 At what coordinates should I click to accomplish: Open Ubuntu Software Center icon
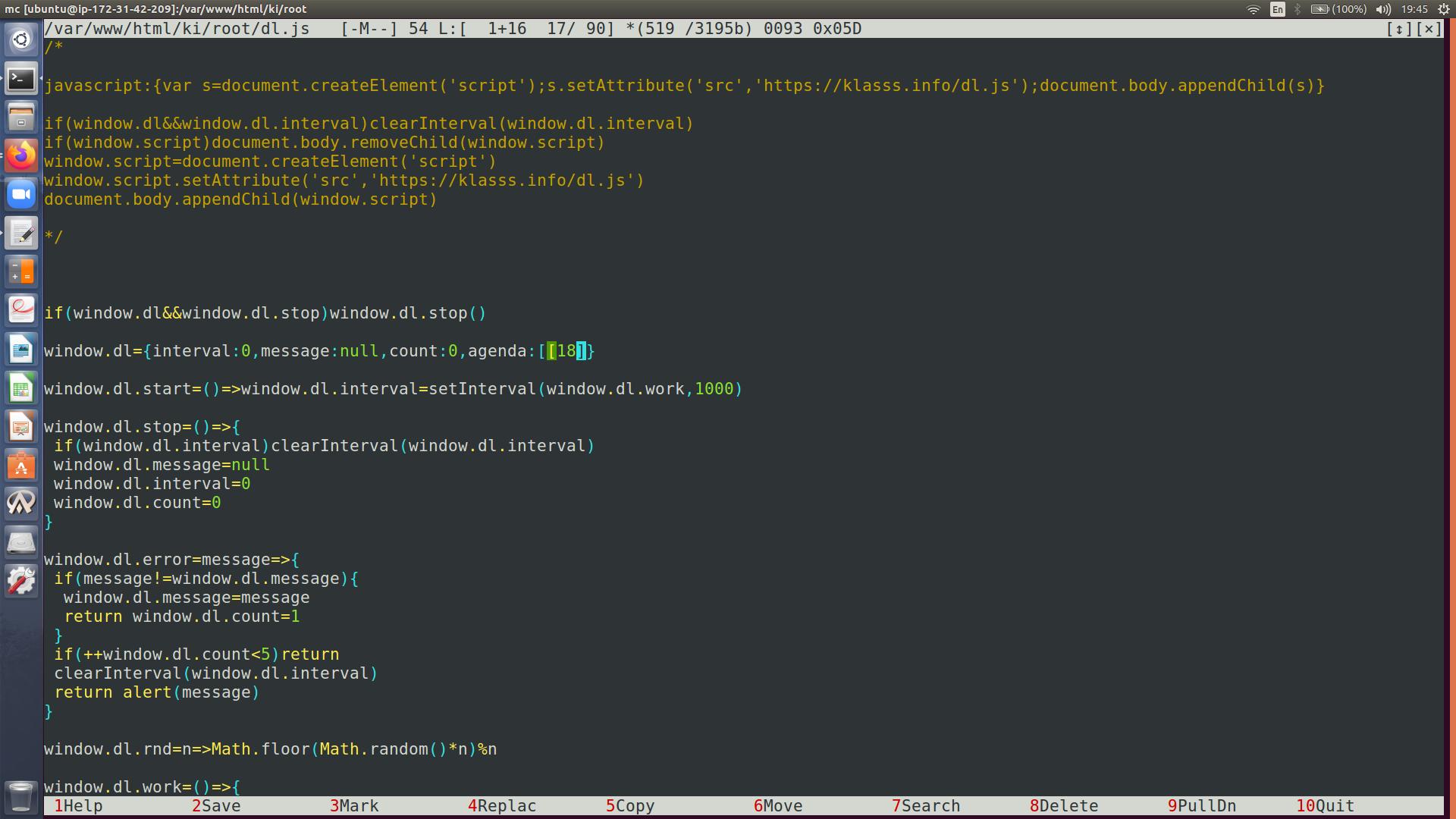tap(21, 466)
